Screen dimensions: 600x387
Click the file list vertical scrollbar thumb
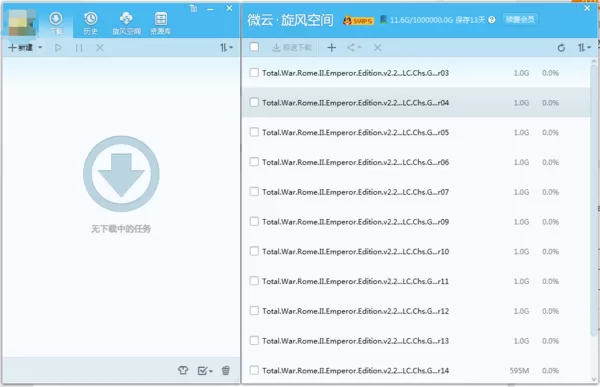coord(593,201)
